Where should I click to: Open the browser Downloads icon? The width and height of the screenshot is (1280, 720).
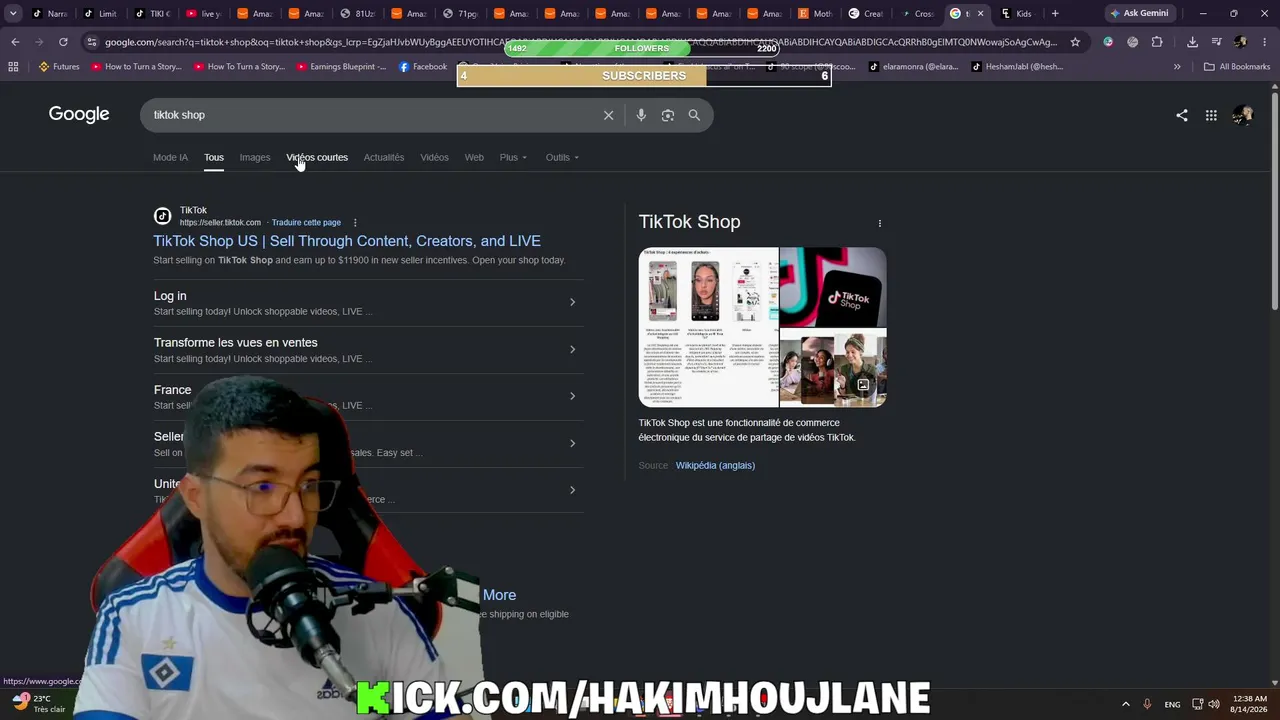tap(1192, 42)
